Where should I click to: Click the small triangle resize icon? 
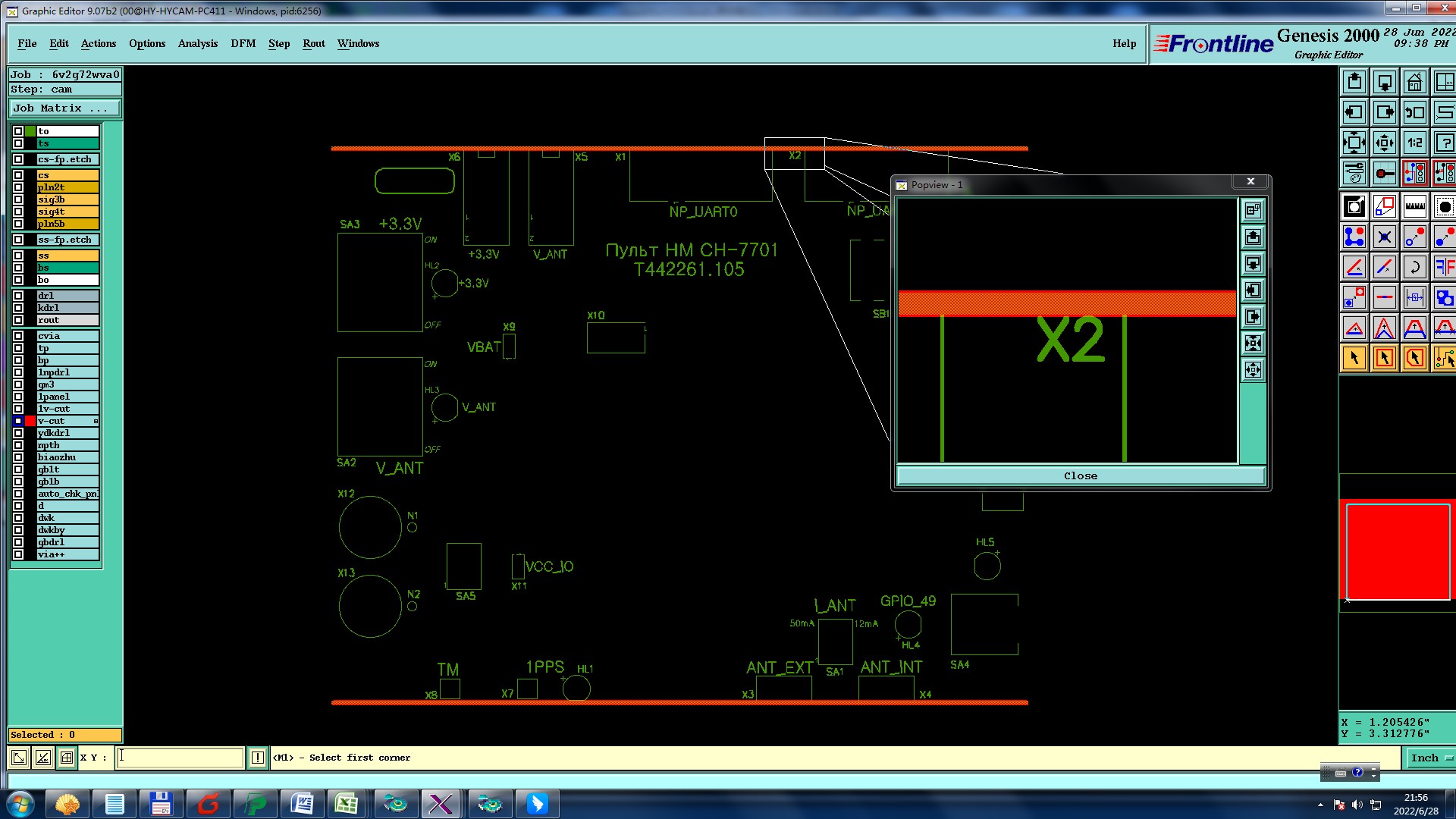(1354, 328)
